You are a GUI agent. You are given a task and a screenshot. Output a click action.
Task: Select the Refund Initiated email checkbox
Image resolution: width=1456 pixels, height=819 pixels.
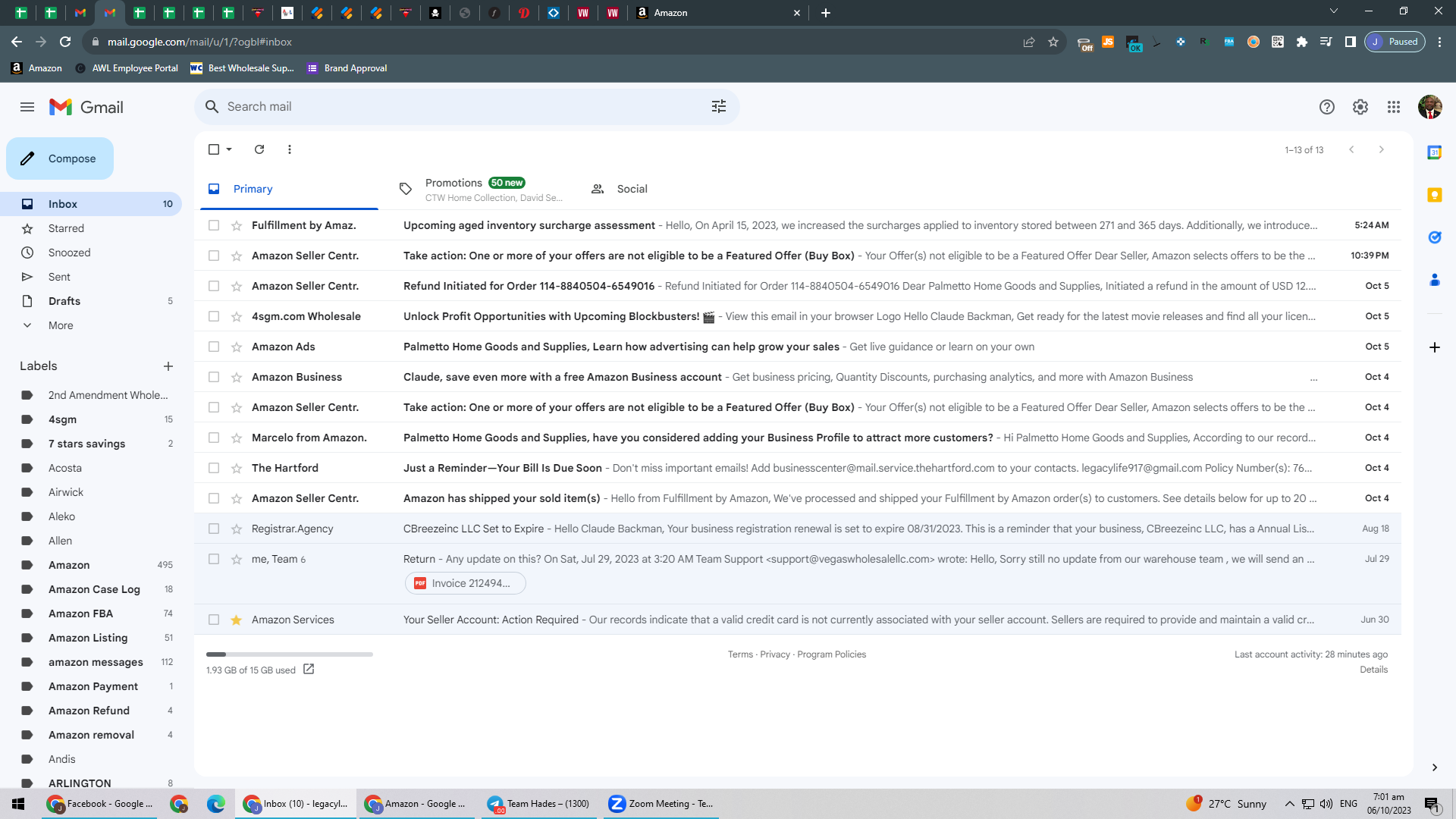[x=214, y=286]
